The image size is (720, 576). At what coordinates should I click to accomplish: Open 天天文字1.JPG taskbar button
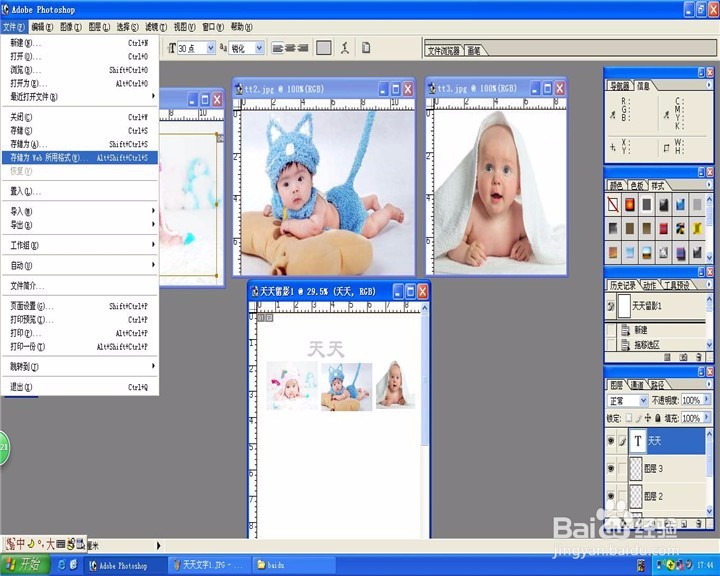coord(210,565)
